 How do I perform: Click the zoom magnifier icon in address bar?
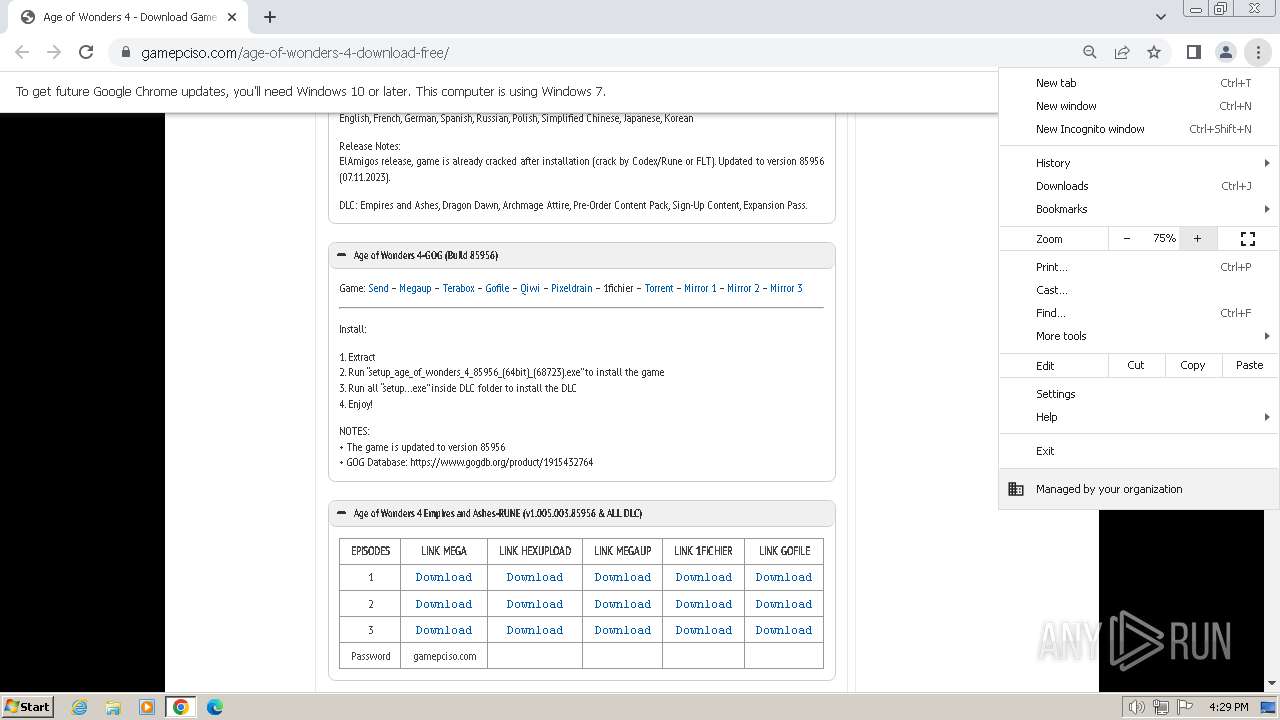click(1090, 52)
